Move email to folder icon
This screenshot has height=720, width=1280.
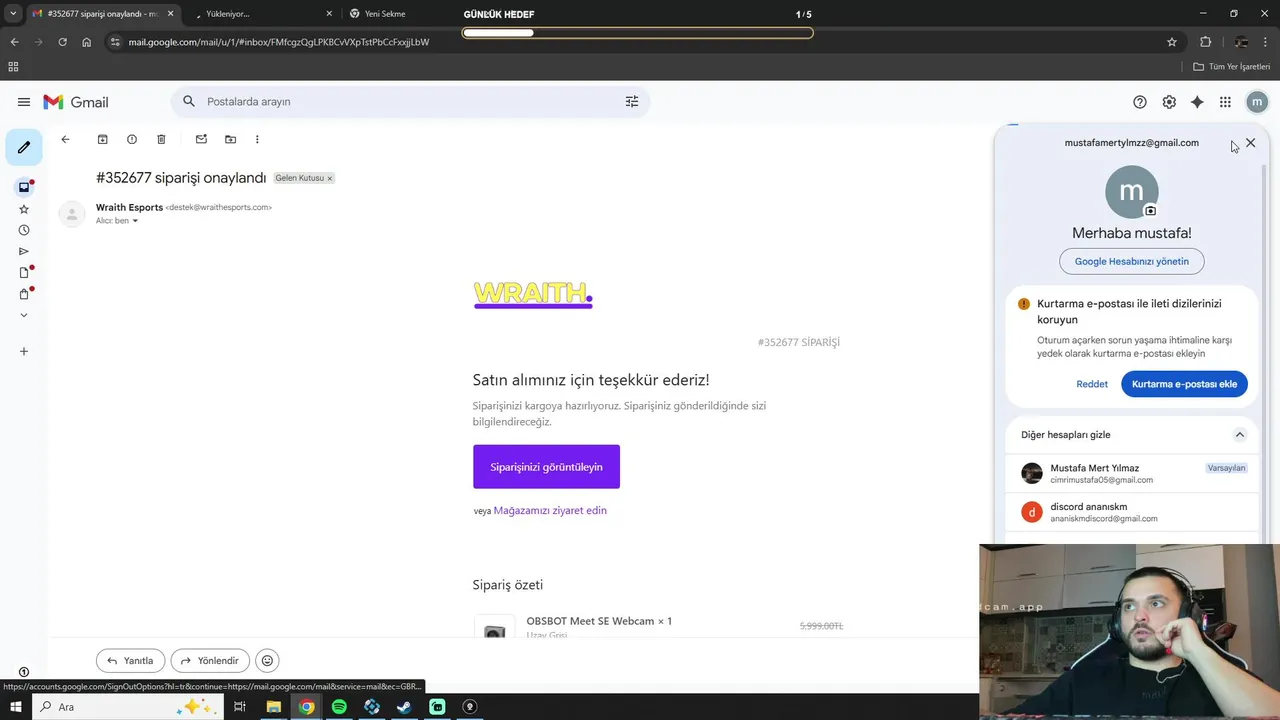click(x=230, y=139)
